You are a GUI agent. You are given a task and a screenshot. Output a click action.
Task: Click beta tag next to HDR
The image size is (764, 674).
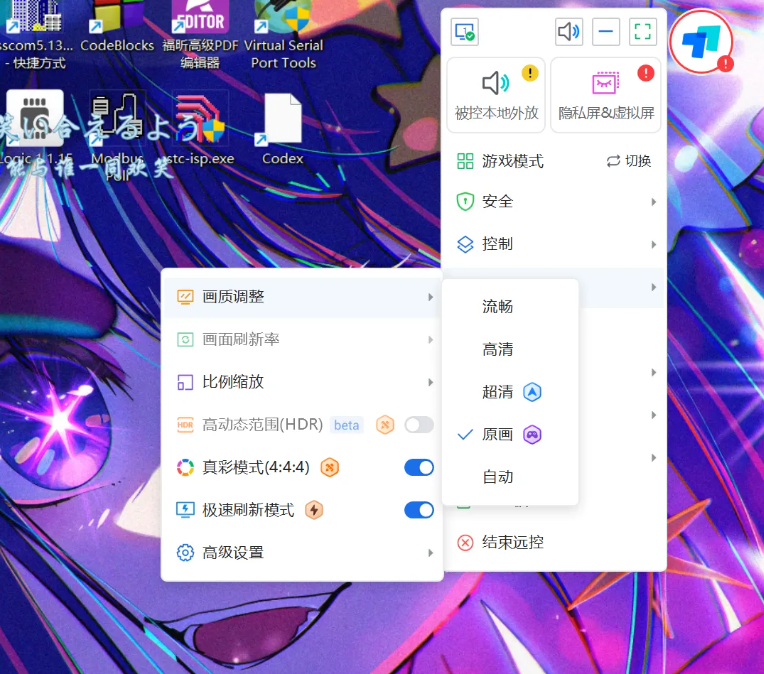point(346,425)
